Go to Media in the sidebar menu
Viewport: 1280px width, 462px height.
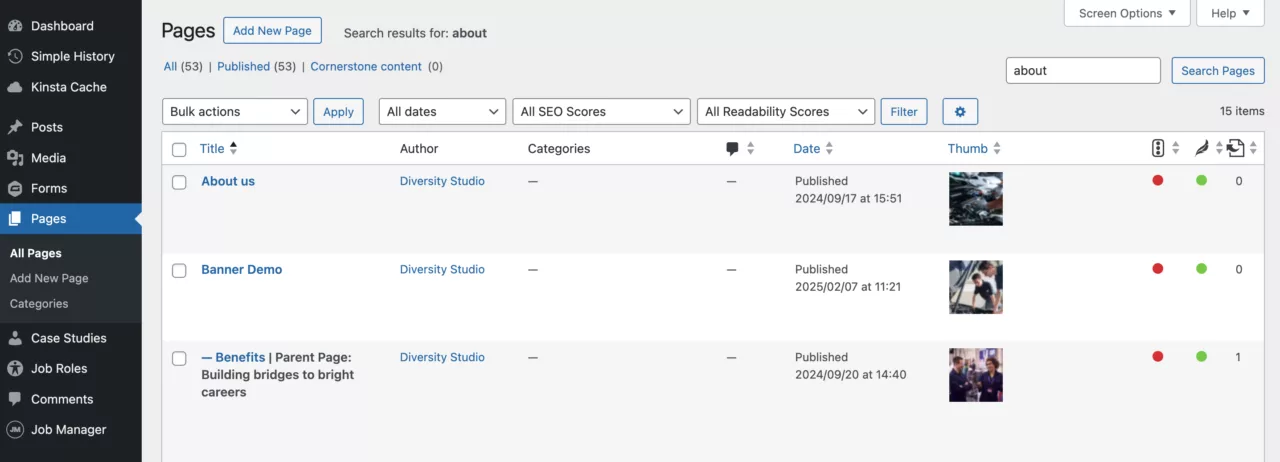pos(48,158)
